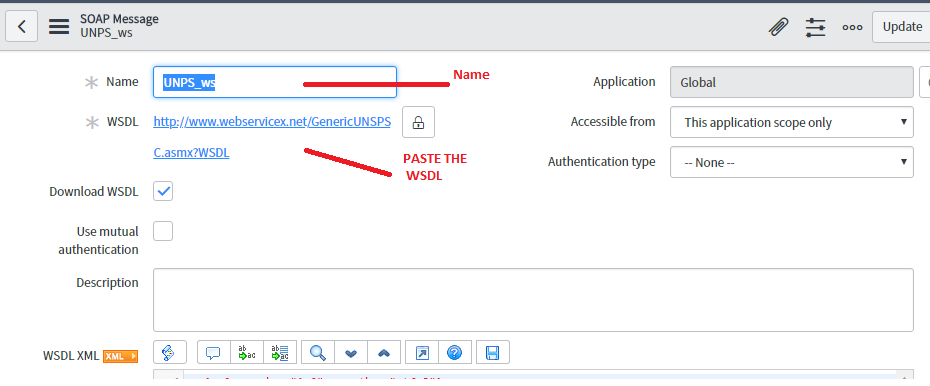This screenshot has height=386, width=930.
Task: Click the Use mutual authentication label
Action: [98, 240]
